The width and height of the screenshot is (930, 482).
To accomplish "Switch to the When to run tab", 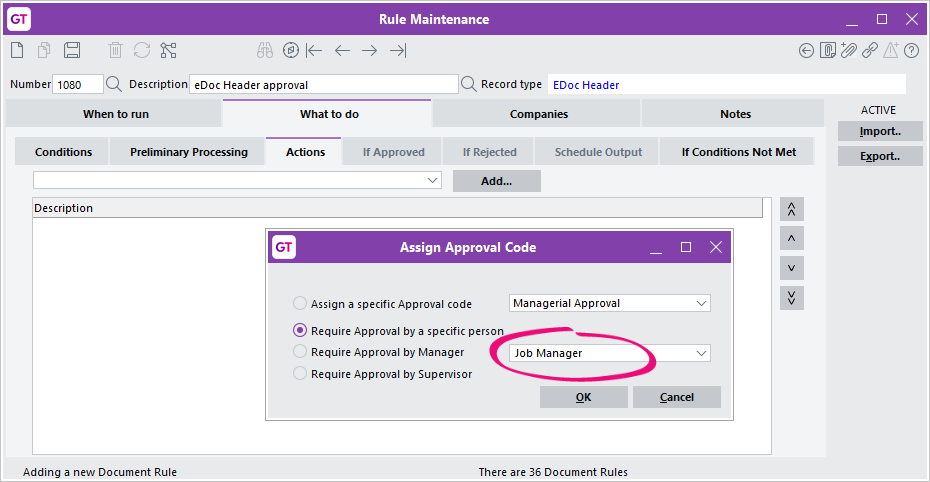I will (115, 114).
